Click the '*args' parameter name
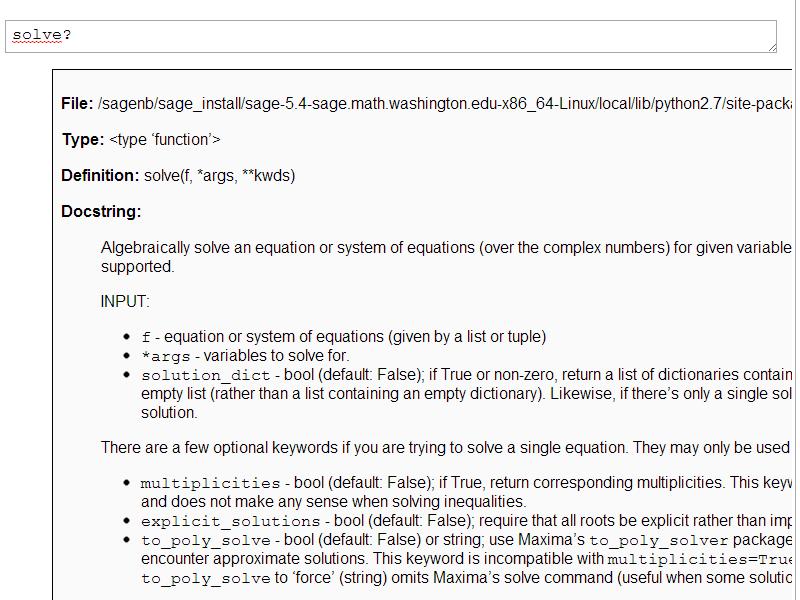 [x=160, y=356]
